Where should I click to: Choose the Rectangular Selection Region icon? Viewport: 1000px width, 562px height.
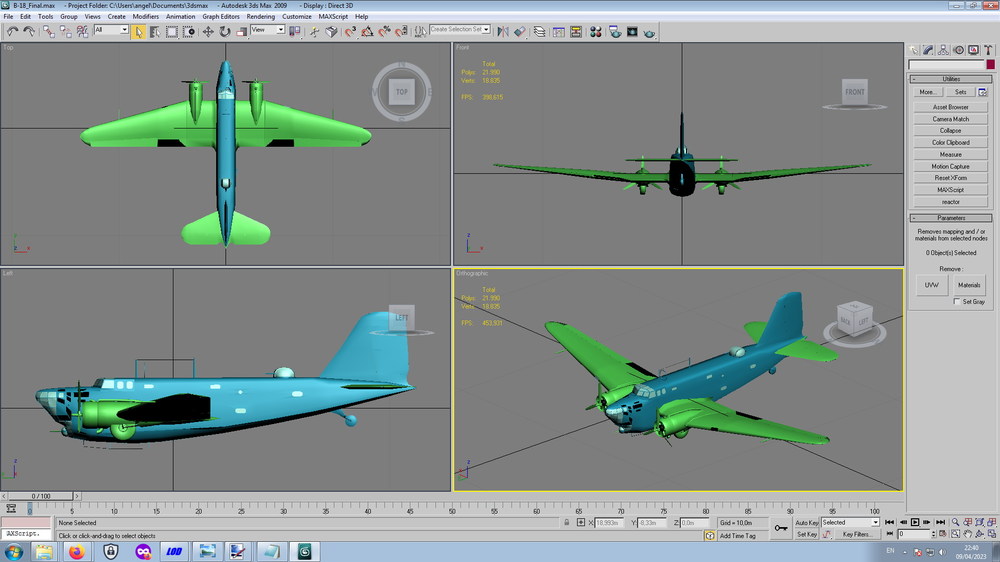click(x=172, y=31)
